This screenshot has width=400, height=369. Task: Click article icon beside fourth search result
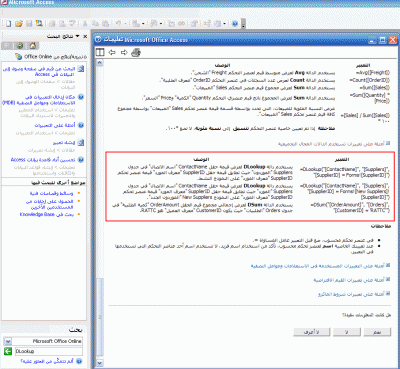[x=81, y=143]
